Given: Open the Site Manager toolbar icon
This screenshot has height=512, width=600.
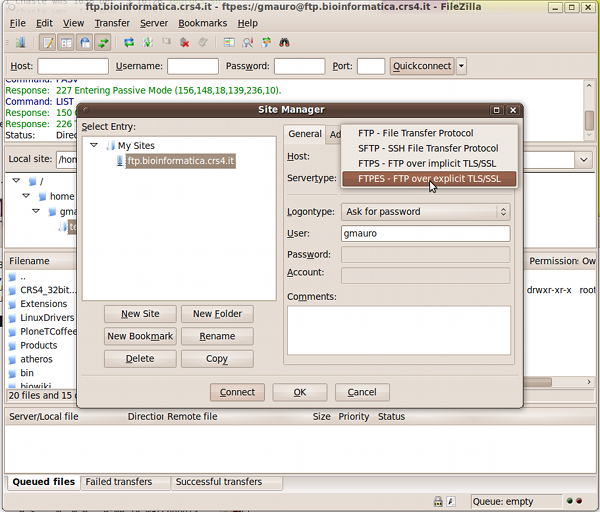Looking at the screenshot, I should (x=20, y=42).
